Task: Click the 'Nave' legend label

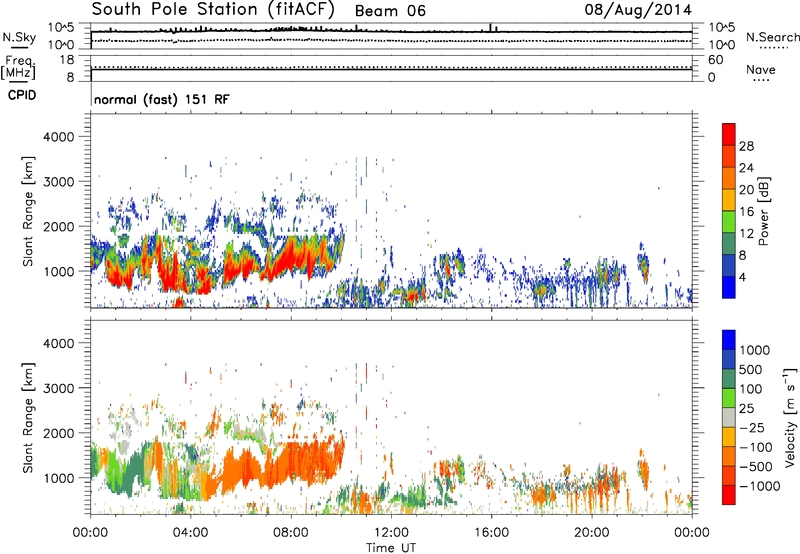Action: coord(761,69)
